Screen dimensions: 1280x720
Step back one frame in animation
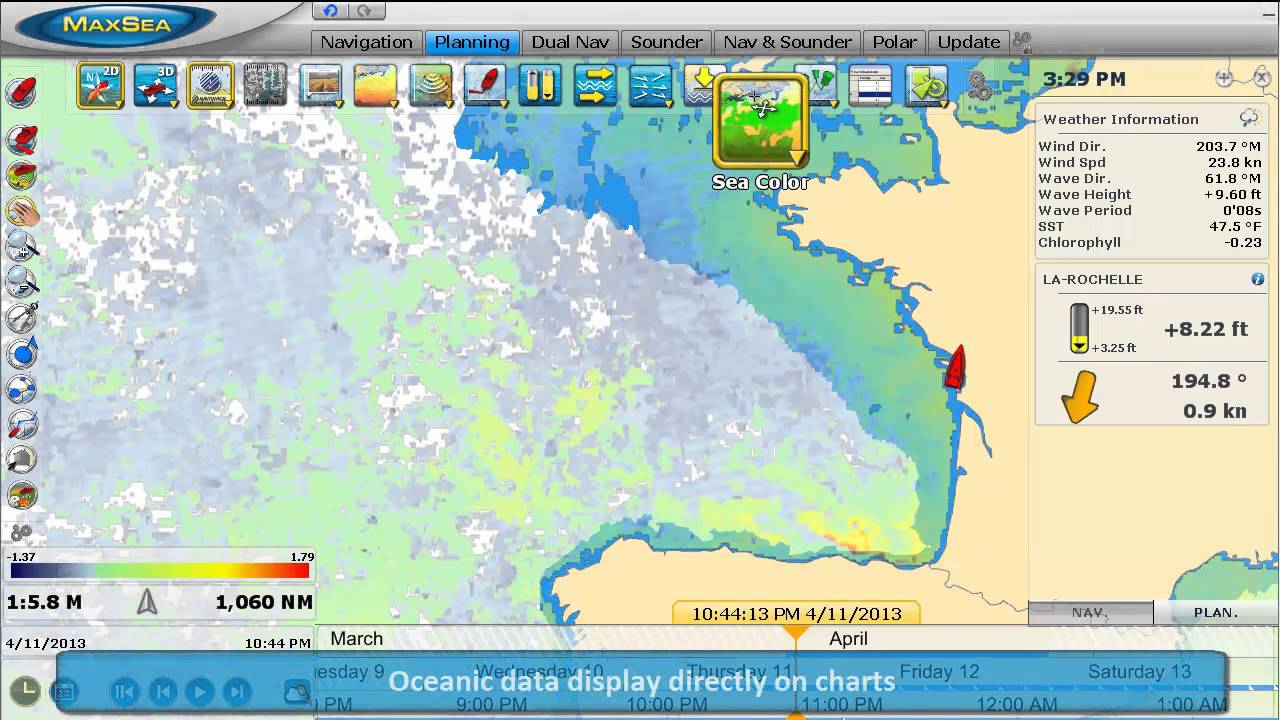tap(162, 691)
